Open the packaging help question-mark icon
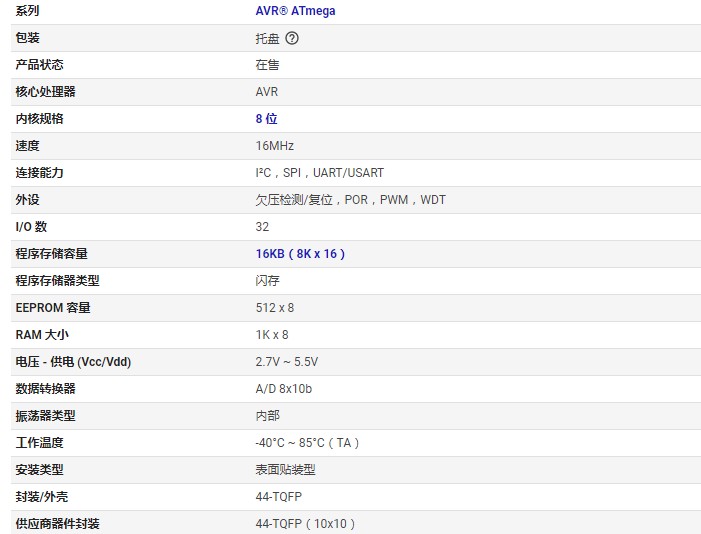 coord(292,38)
